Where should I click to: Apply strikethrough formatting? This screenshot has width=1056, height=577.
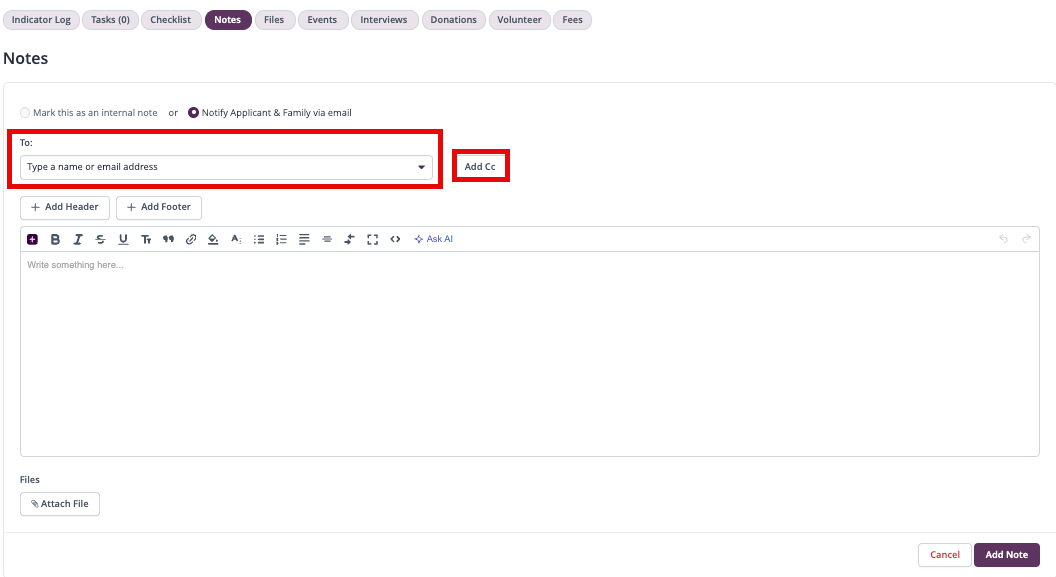click(100, 239)
